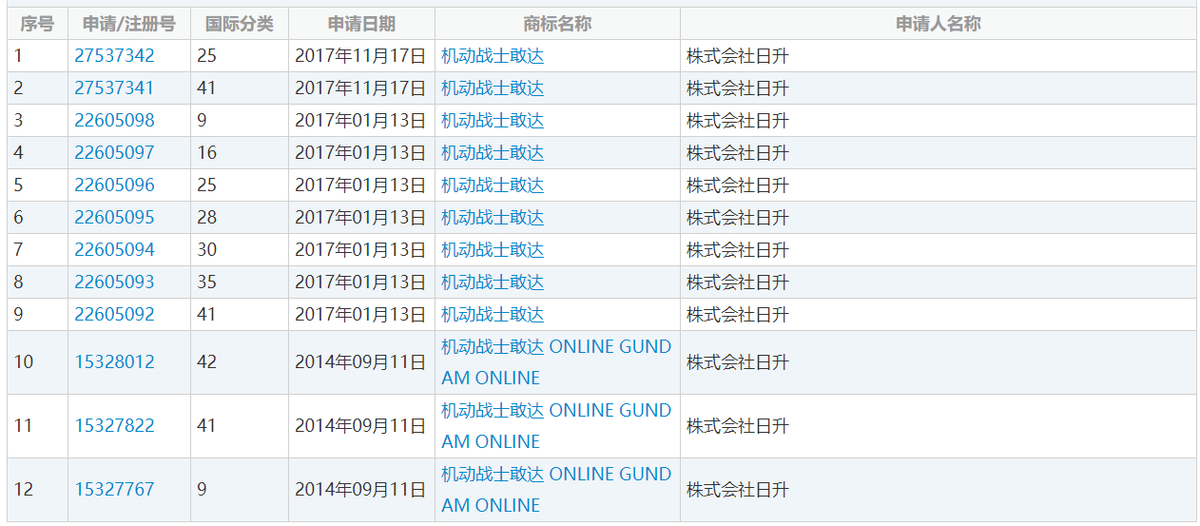This screenshot has height=526, width=1200.
Task: Open trademark name 机动战士敢达 in row 1
Action: [x=493, y=56]
